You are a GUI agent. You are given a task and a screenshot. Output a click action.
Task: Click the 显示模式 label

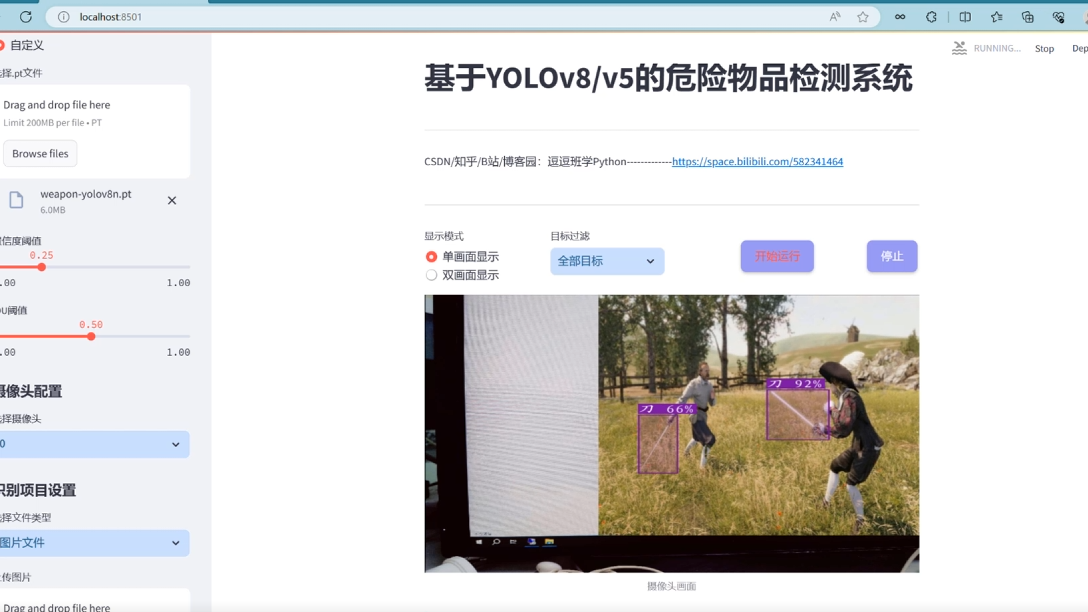[444, 236]
